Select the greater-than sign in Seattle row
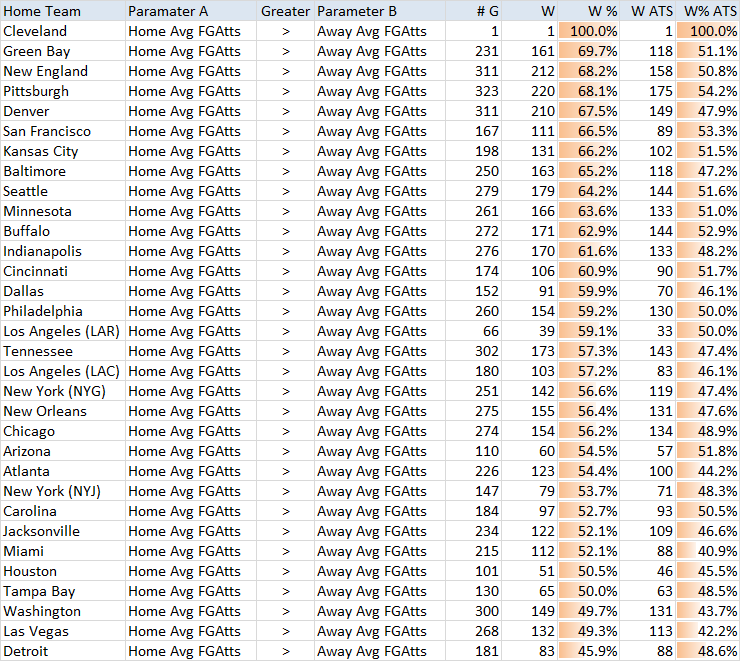Image resolution: width=740 pixels, height=661 pixels. 285,191
